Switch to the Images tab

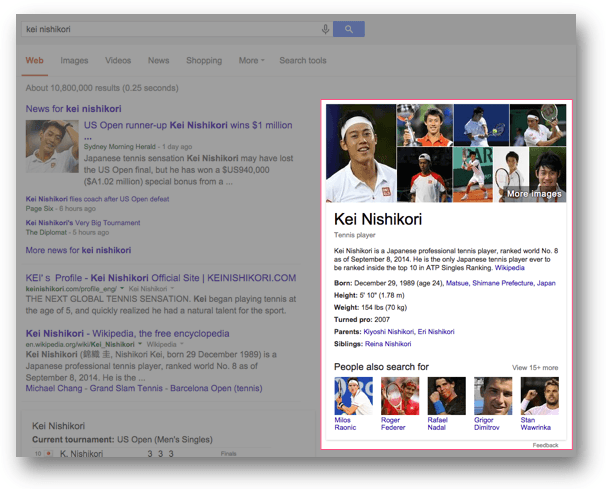pyautogui.click(x=74, y=60)
